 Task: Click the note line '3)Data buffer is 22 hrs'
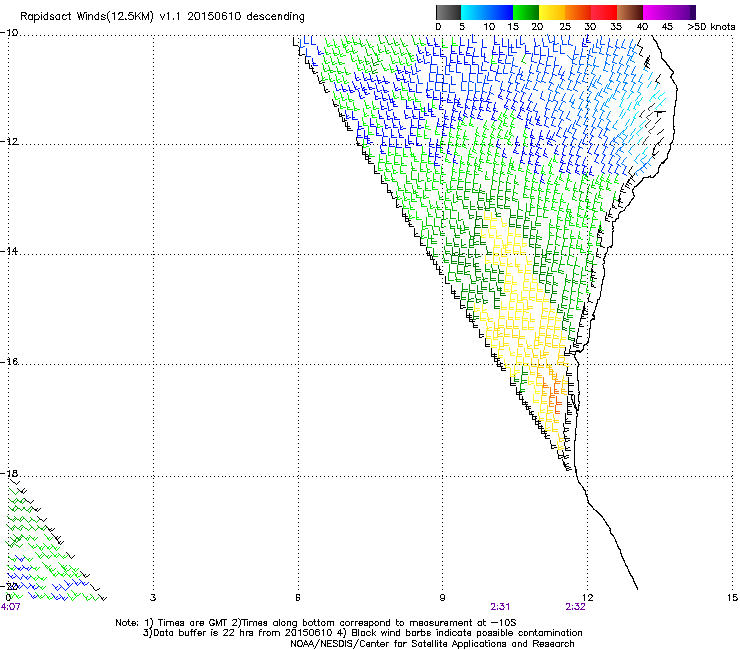362,633
